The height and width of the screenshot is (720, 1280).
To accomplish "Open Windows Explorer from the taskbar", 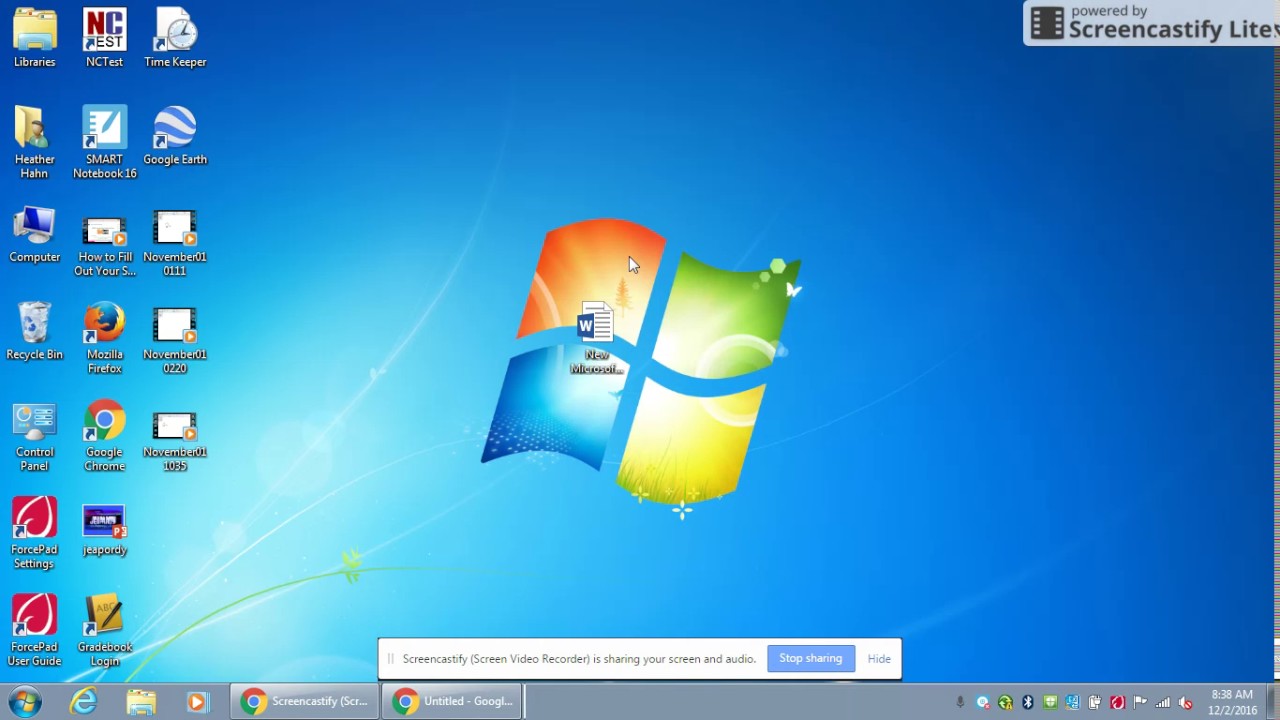I will pyautogui.click(x=141, y=702).
